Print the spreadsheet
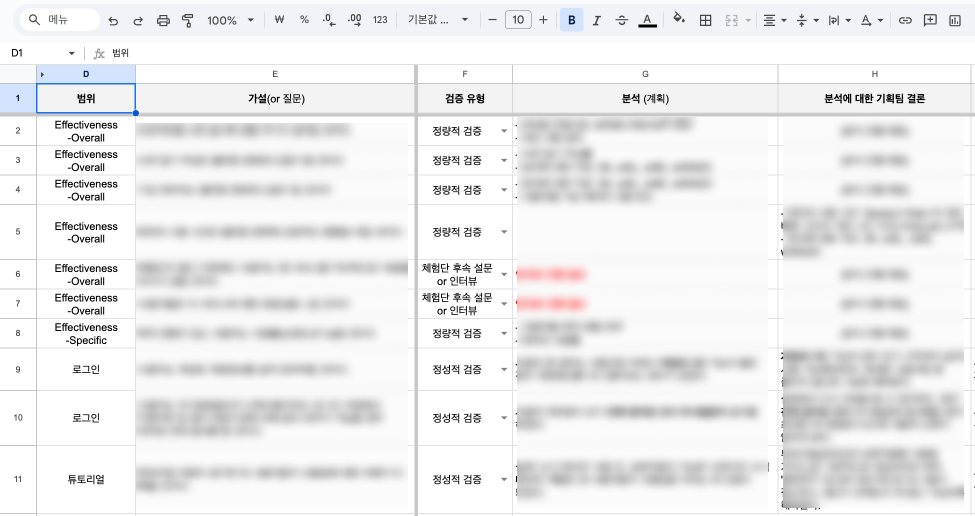 (163, 20)
